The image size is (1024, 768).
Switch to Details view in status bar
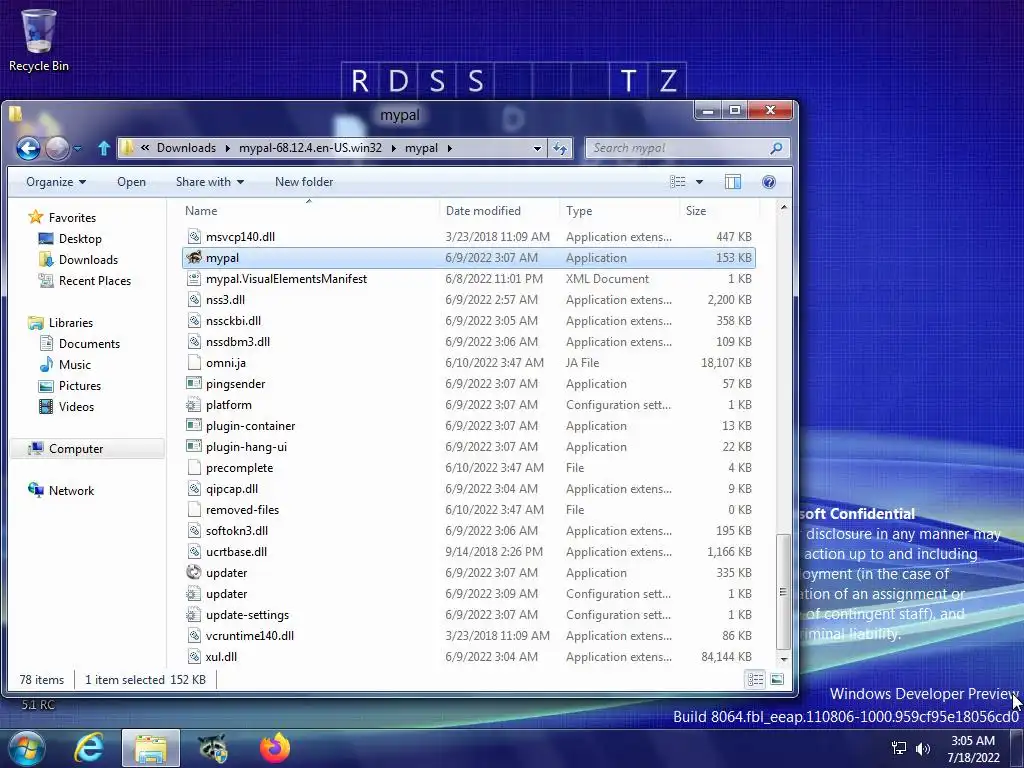755,680
